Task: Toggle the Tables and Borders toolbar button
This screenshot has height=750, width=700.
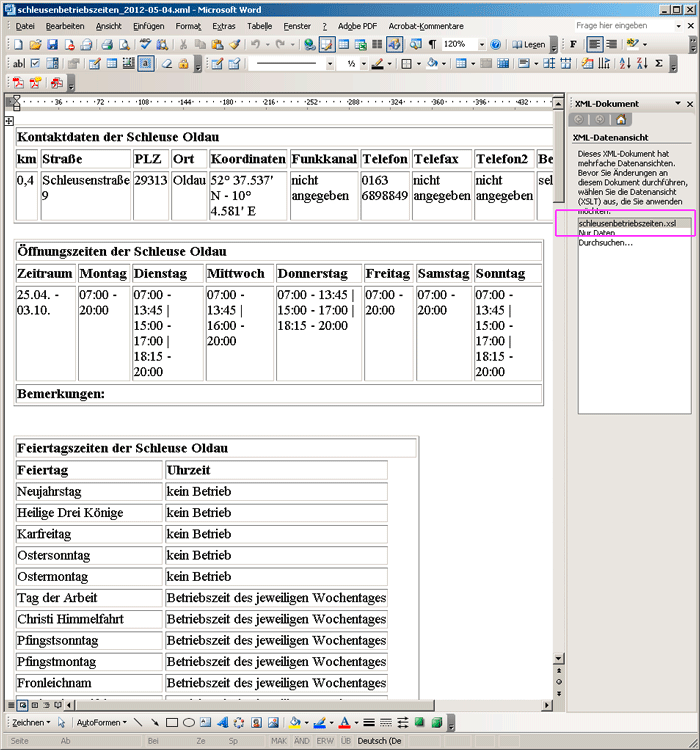Action: [327, 44]
